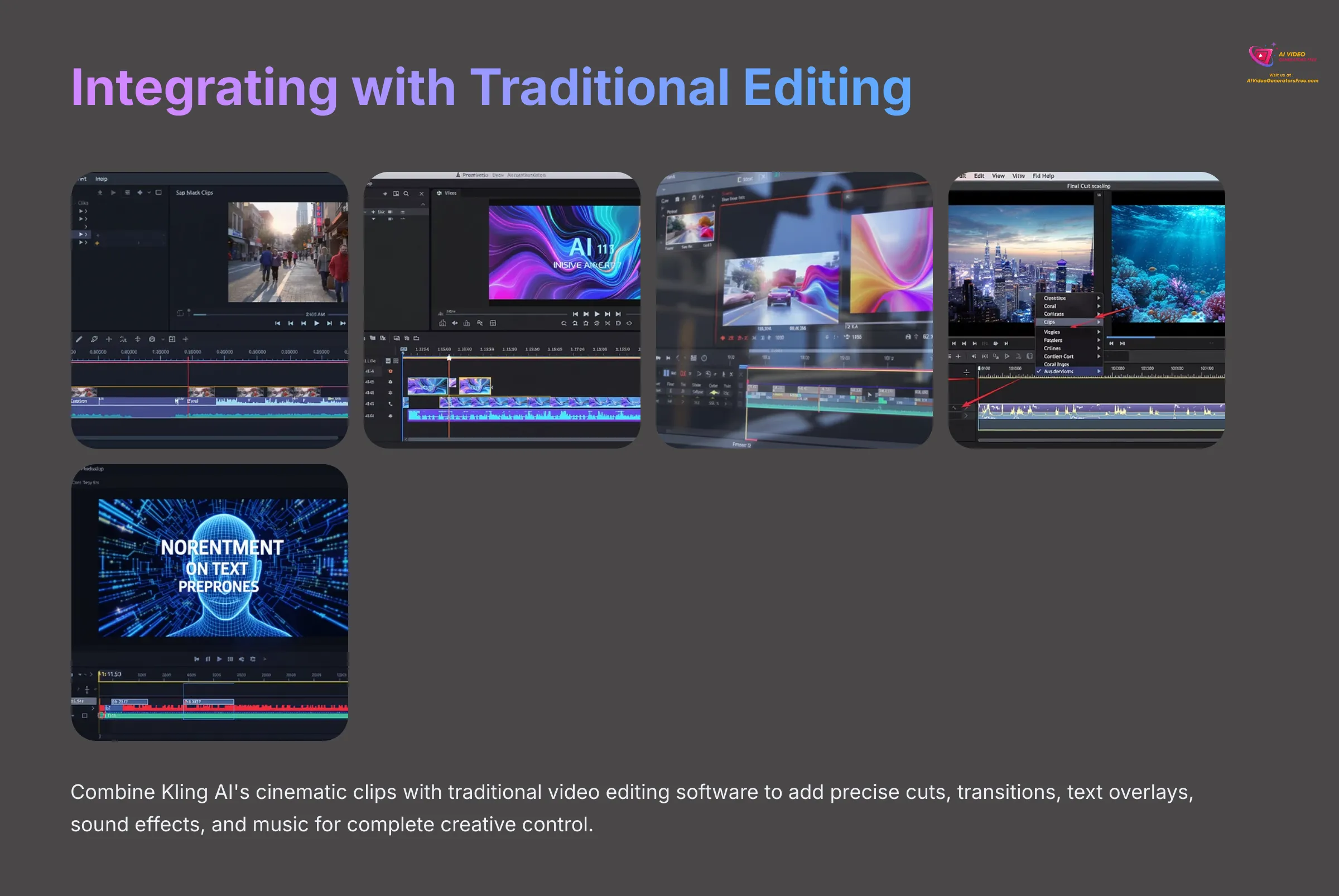This screenshot has height=896, width=1339.
Task: Click the underwater coral viewer
Action: pos(1168,263)
